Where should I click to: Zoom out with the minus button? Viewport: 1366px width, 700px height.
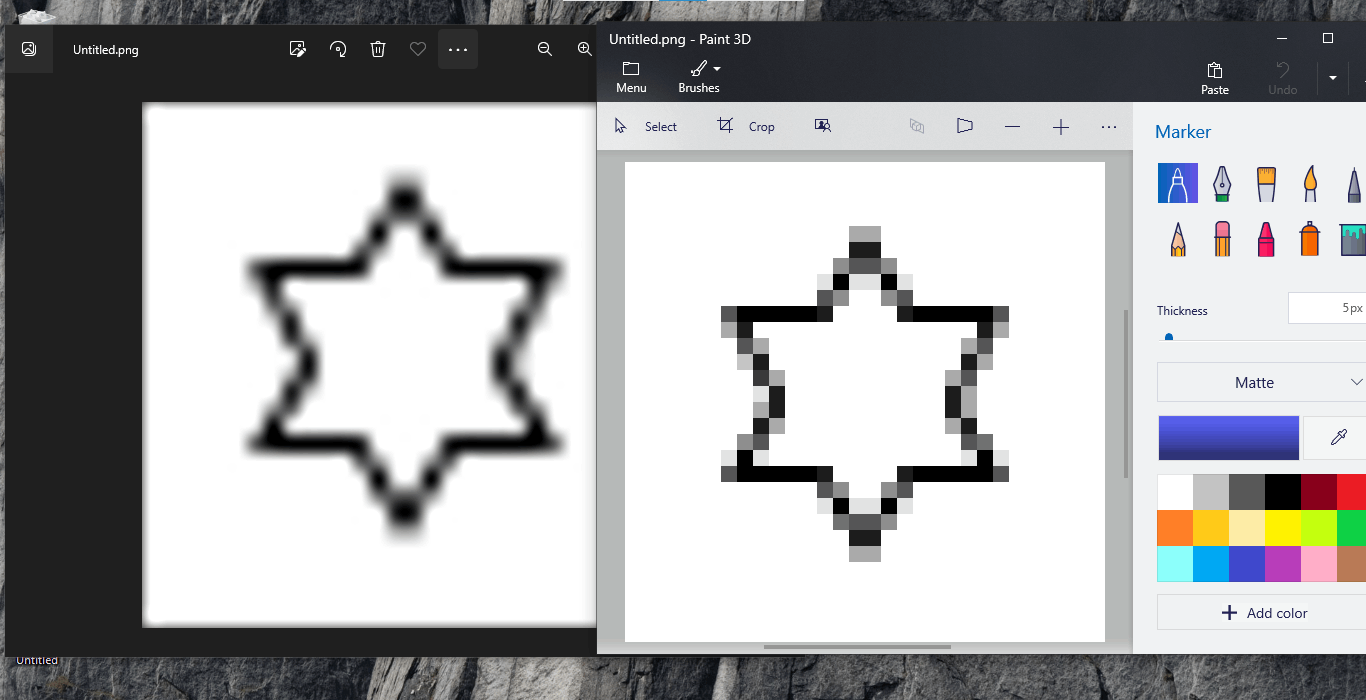point(1013,127)
